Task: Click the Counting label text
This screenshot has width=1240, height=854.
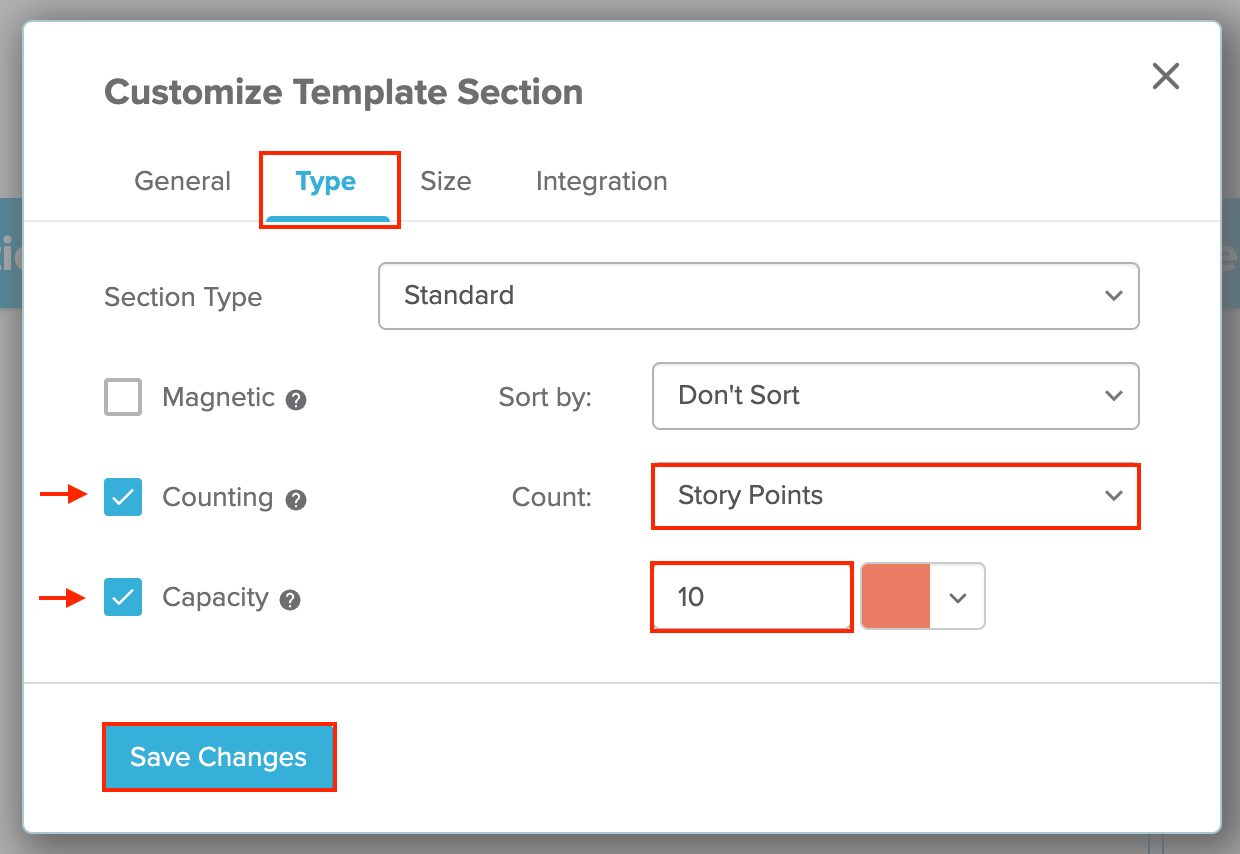Action: click(x=218, y=497)
